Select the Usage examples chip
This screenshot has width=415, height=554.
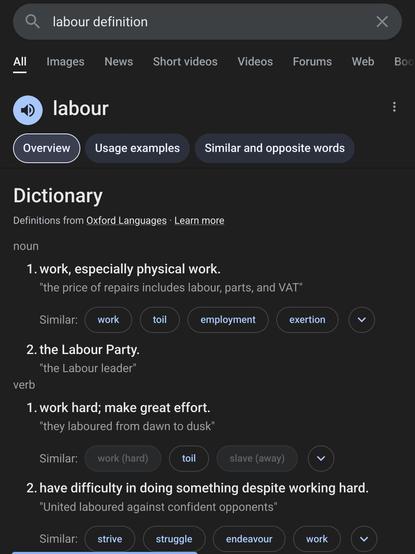click(x=137, y=148)
